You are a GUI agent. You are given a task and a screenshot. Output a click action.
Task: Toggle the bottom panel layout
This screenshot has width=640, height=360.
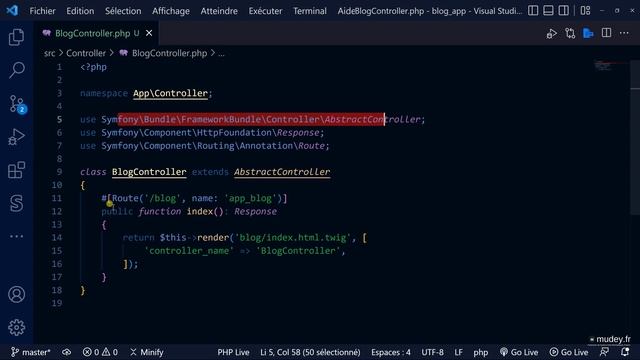click(548, 11)
